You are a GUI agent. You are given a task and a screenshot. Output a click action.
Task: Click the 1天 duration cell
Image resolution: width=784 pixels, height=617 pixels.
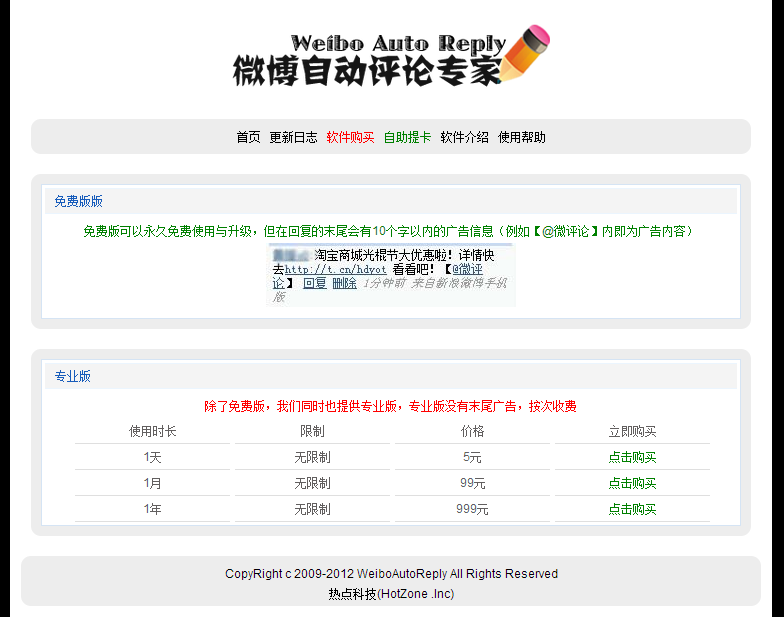tap(152, 457)
